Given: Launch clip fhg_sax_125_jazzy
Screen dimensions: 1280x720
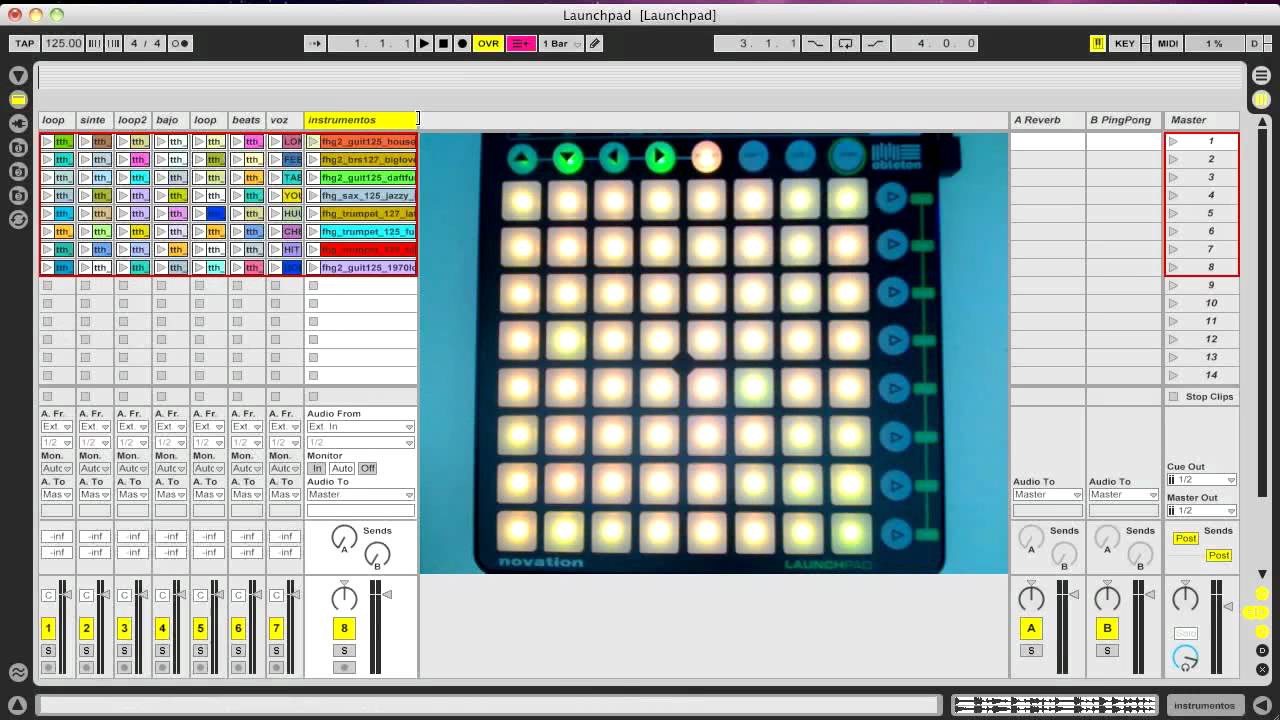Looking at the screenshot, I should [313, 196].
